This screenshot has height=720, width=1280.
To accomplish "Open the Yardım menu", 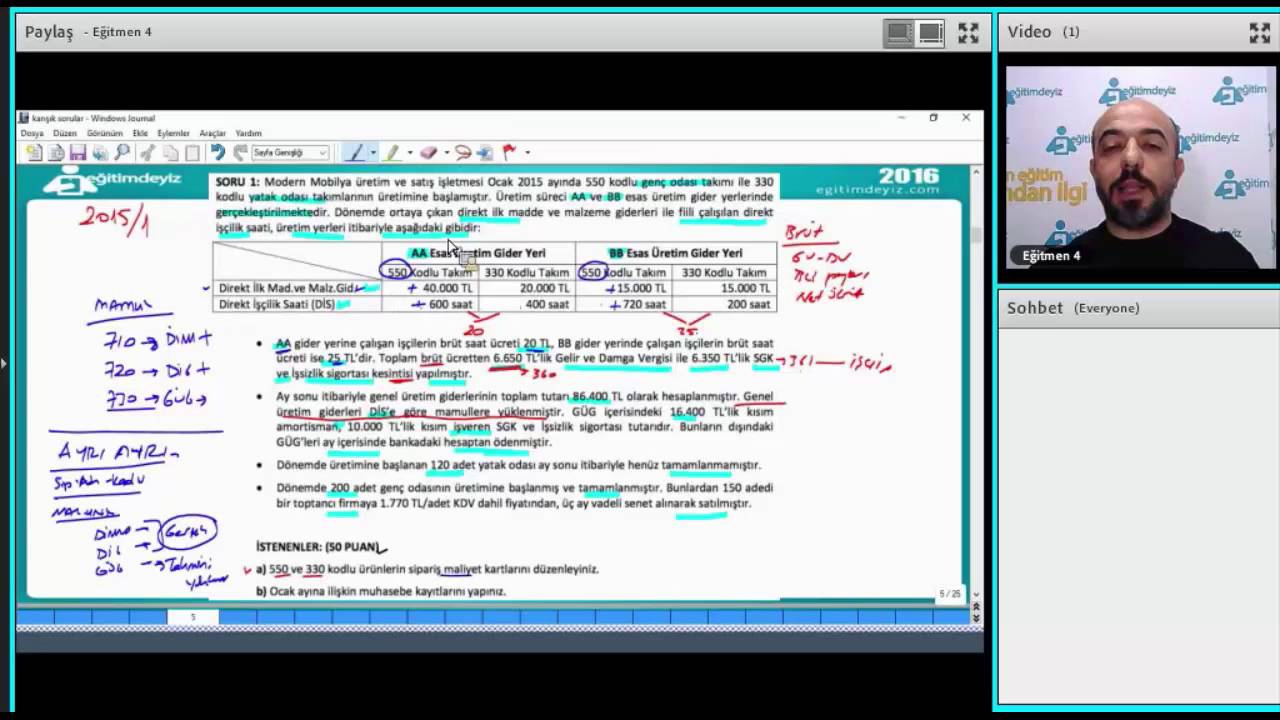I will (x=248, y=133).
